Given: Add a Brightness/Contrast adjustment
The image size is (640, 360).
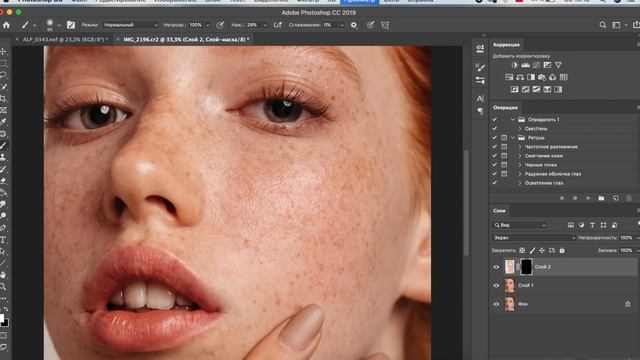Looking at the screenshot, I should coord(514,65).
